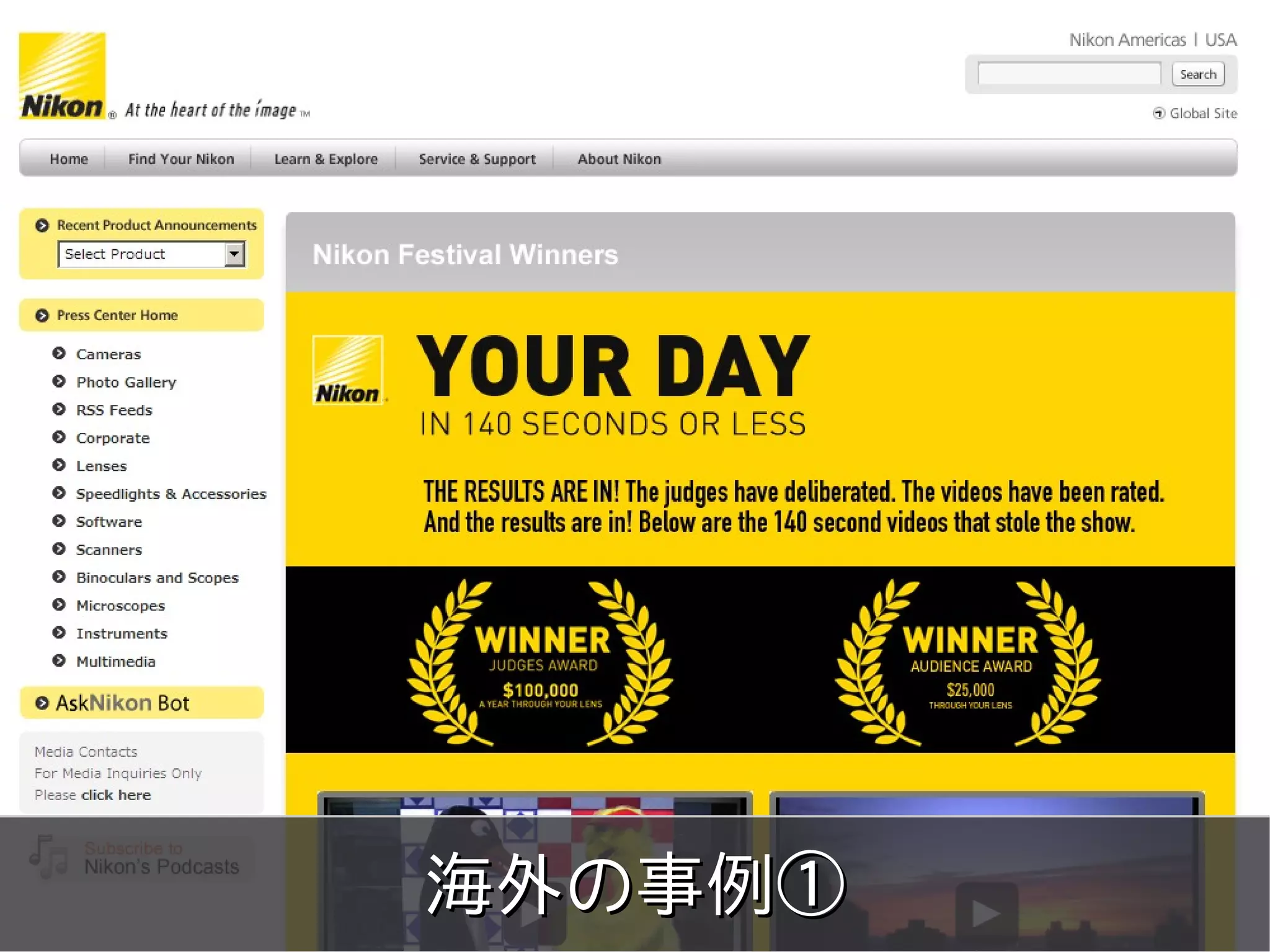Click the arrow icon beside Press Center Home
The image size is (1270, 952).
(x=42, y=316)
